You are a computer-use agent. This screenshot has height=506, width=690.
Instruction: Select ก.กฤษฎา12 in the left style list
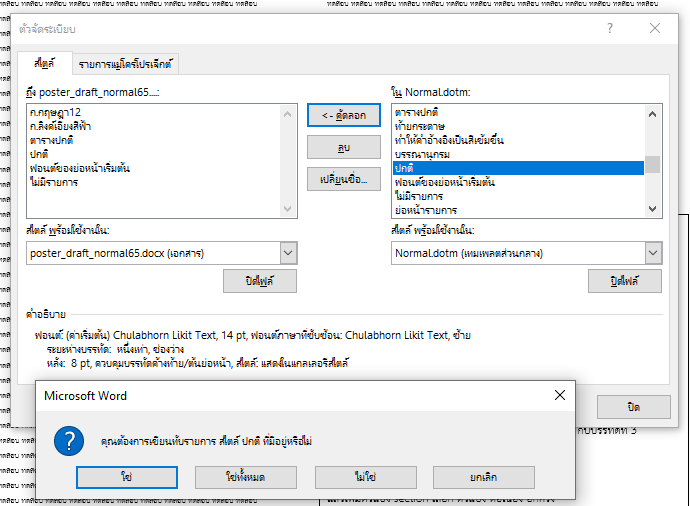(x=57, y=113)
